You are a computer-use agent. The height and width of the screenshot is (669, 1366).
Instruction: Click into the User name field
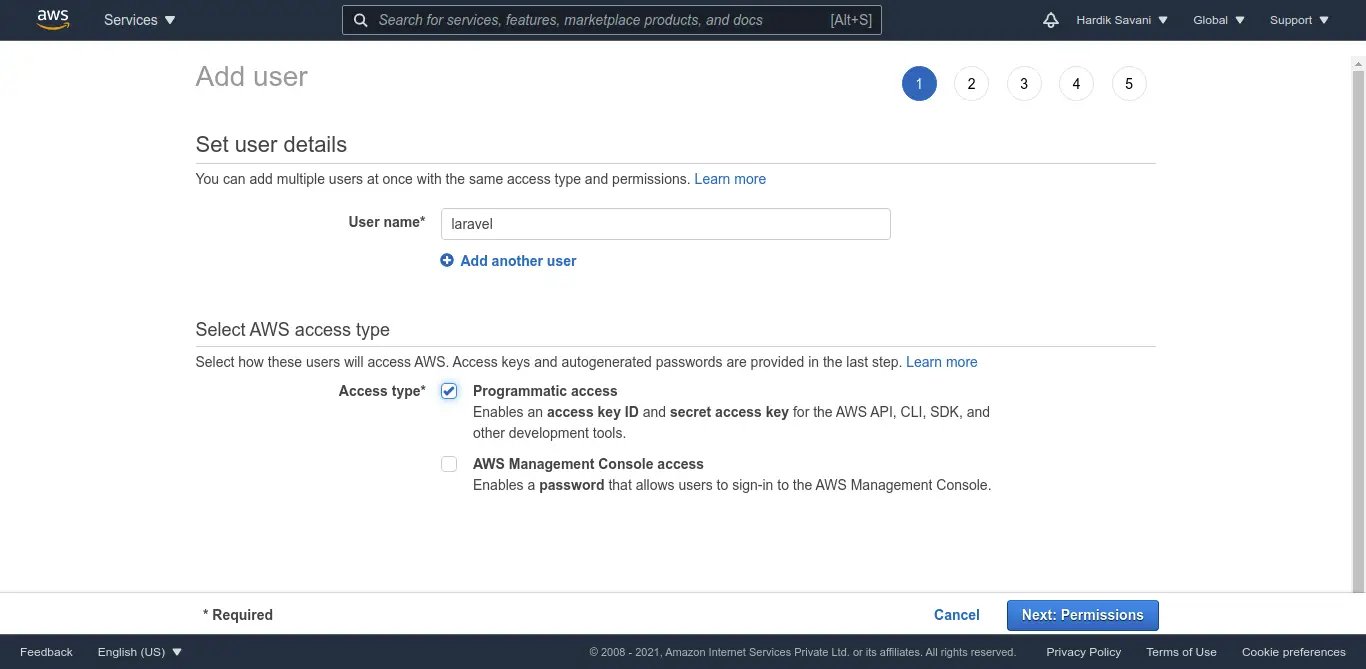tap(665, 224)
